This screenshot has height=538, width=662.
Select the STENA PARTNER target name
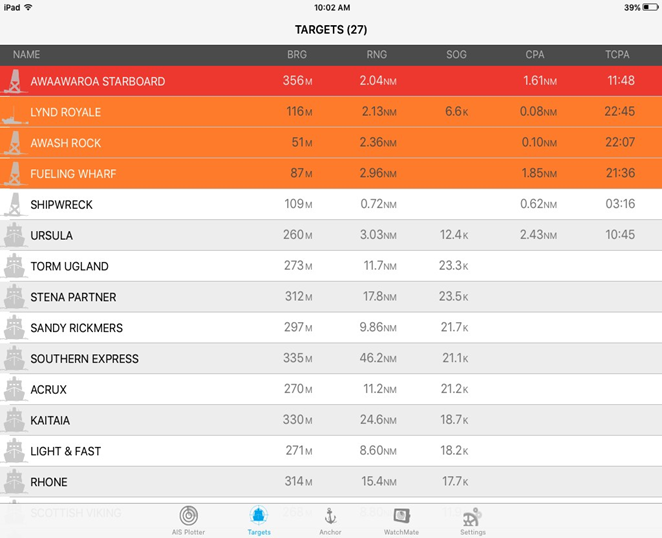[x=73, y=297]
